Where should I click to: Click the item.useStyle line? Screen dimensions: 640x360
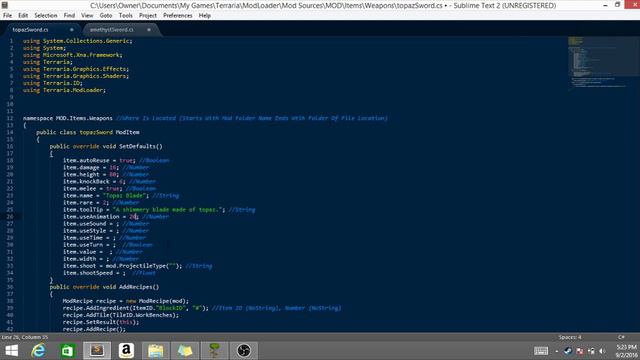pyautogui.click(x=106, y=231)
